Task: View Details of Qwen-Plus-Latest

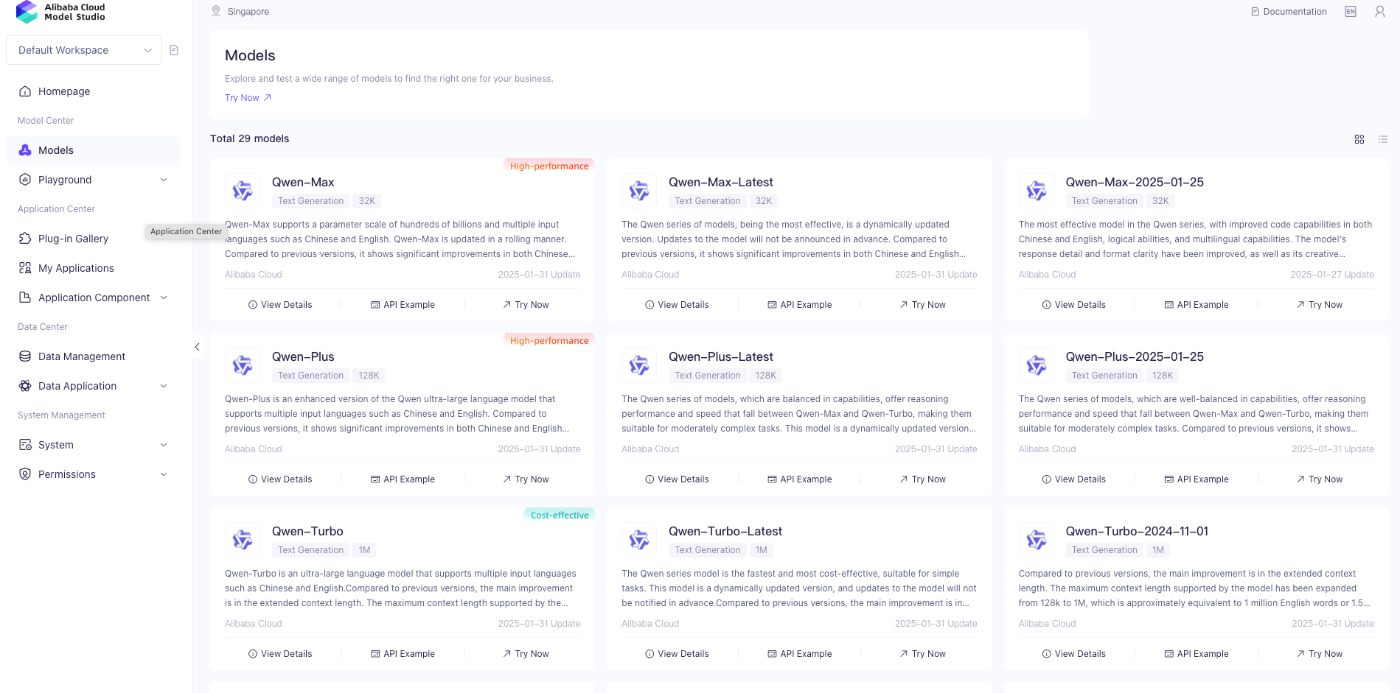Action: pyautogui.click(x=677, y=479)
